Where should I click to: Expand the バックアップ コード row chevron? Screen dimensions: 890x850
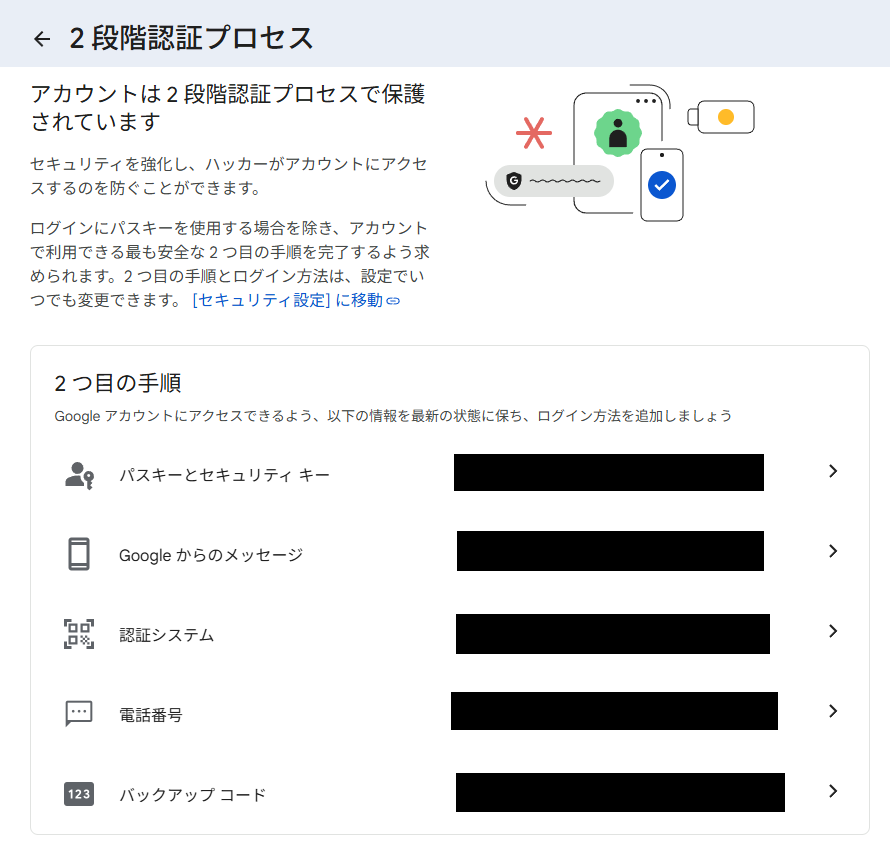(x=833, y=791)
